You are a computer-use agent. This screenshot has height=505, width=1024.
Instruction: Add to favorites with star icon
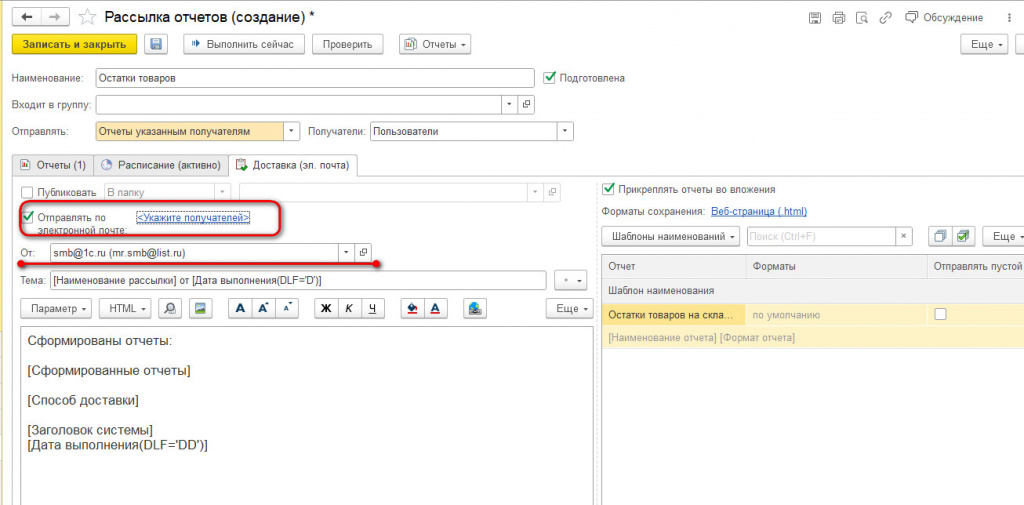click(x=87, y=18)
